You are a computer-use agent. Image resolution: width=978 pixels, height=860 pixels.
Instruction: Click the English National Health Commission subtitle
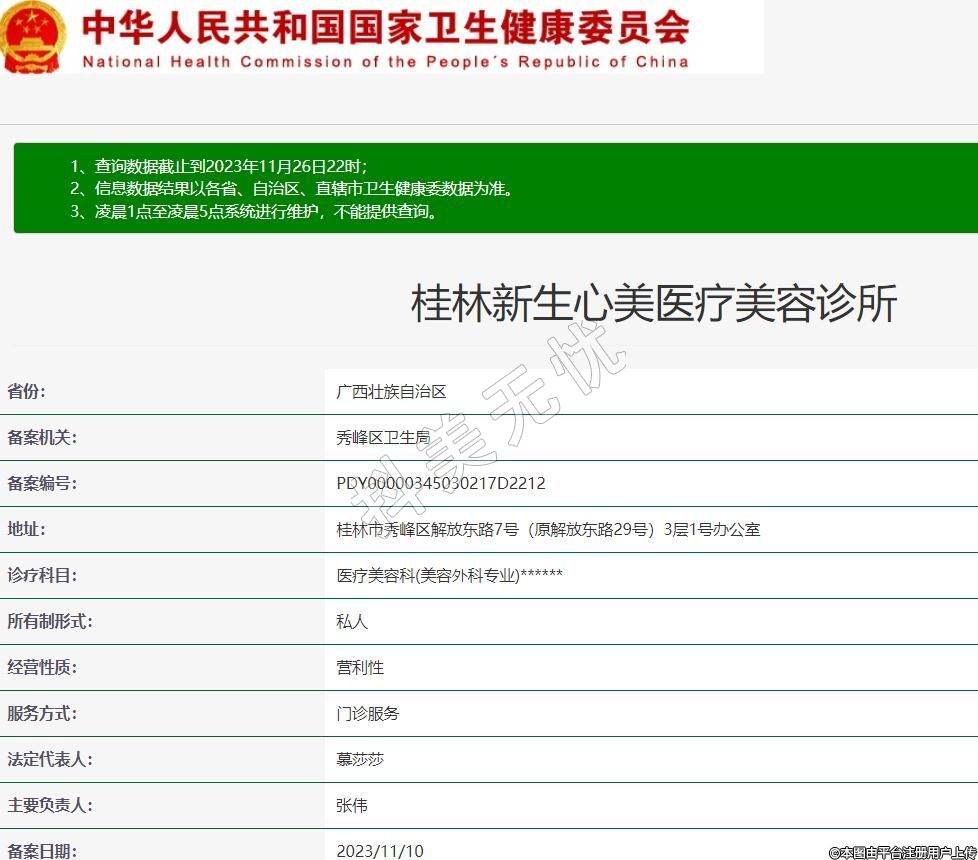(x=385, y=62)
